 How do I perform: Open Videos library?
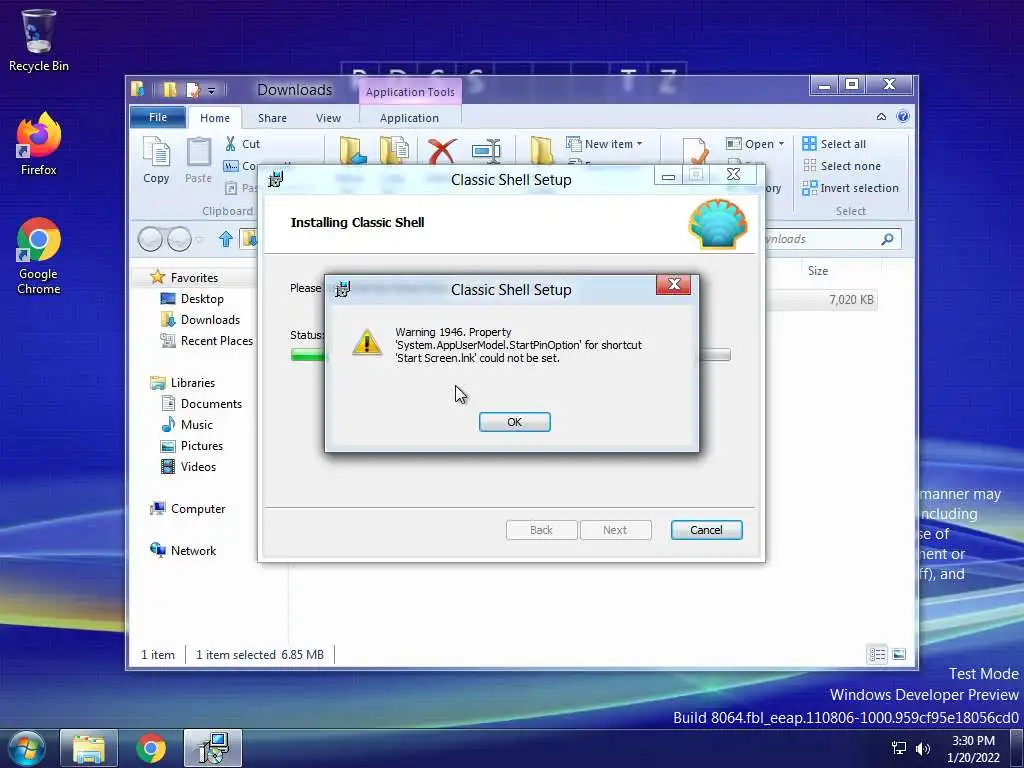coord(188,466)
